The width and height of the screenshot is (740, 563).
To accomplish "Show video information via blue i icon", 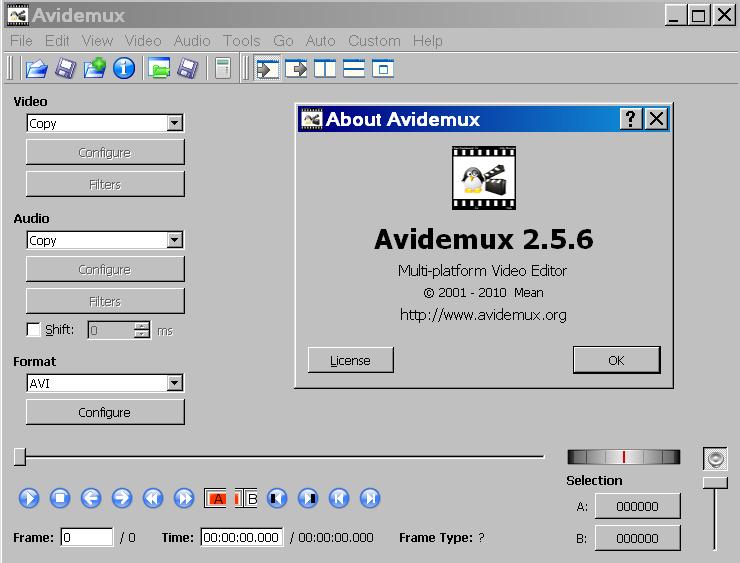I will [124, 68].
